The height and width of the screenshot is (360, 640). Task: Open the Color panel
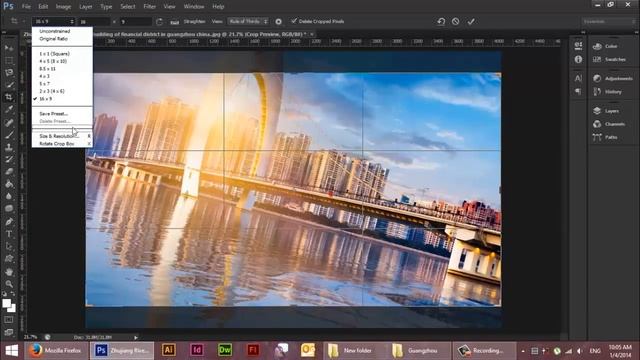tap(611, 46)
